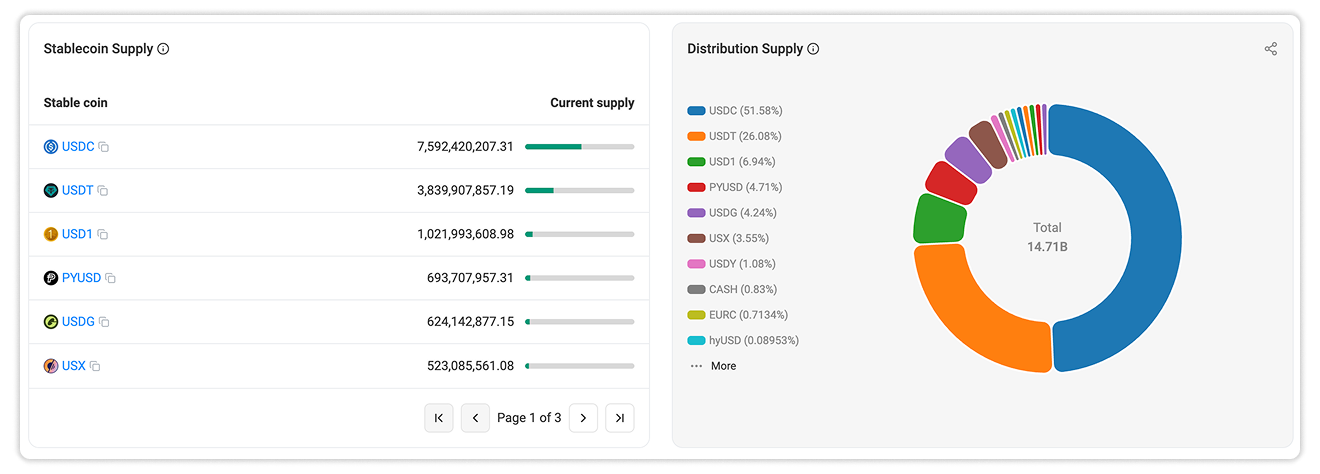Screen dimensions: 1320x474
Task: Toggle USD1 (6.94%) legend entry
Action: (x=732, y=162)
